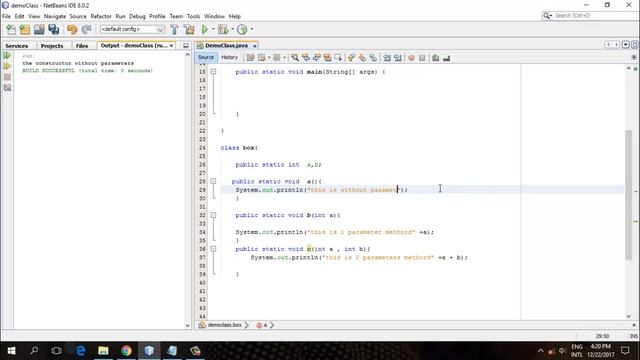Click the Search (Ctrl+I) field
640x360 pixels.
pos(590,16)
